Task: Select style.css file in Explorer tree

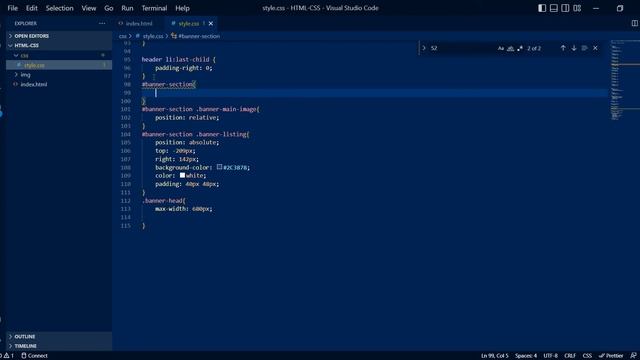Action: (59, 65)
